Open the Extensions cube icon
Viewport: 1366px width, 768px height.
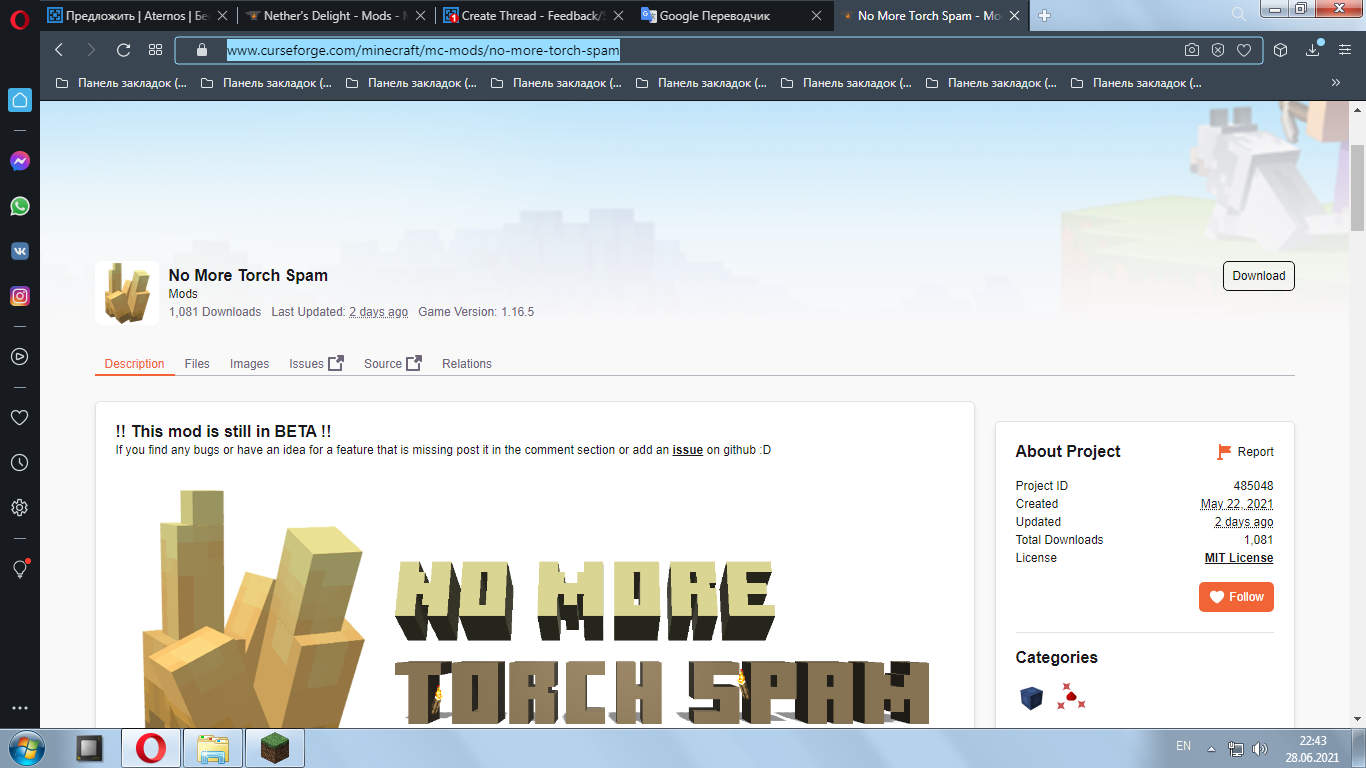1280,50
